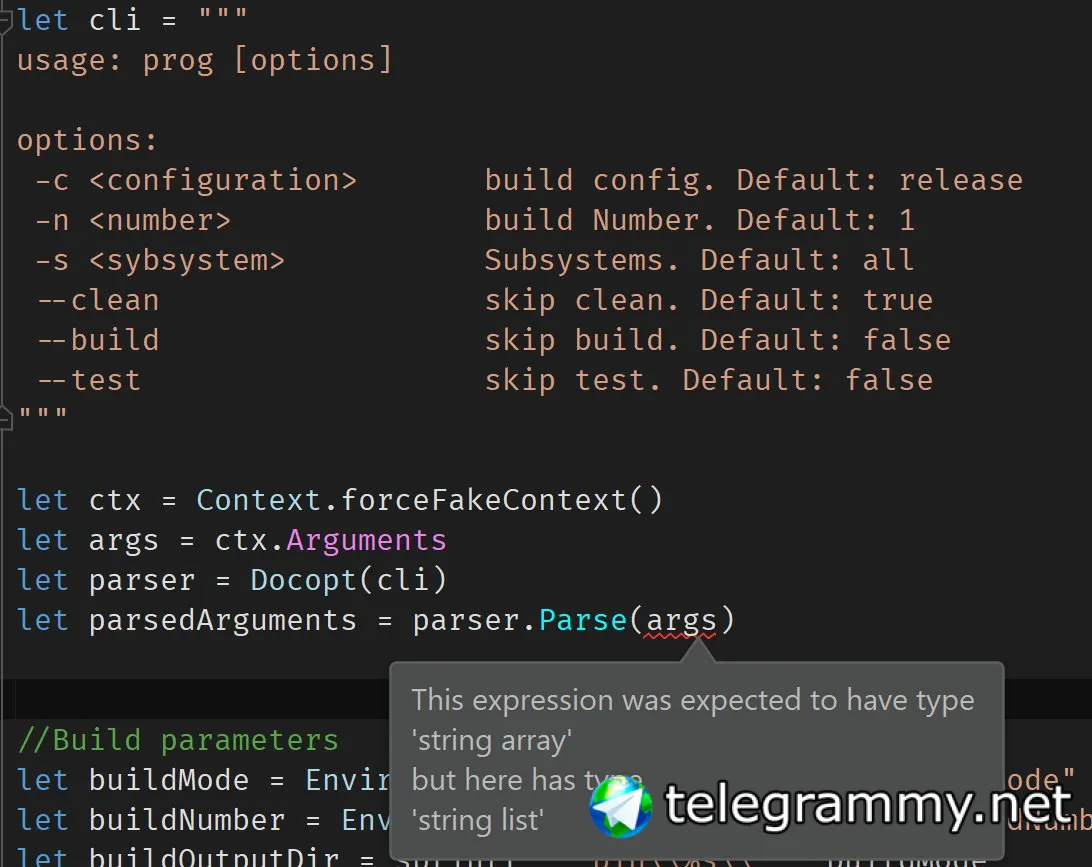Click the pink 'Arguments' property
Viewport: 1092px width, 867px height.
coord(366,541)
